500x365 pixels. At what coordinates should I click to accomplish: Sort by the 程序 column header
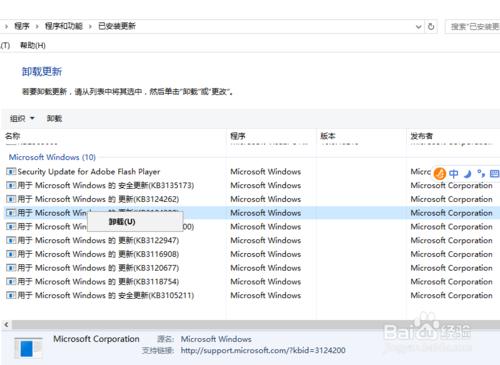click(x=238, y=136)
